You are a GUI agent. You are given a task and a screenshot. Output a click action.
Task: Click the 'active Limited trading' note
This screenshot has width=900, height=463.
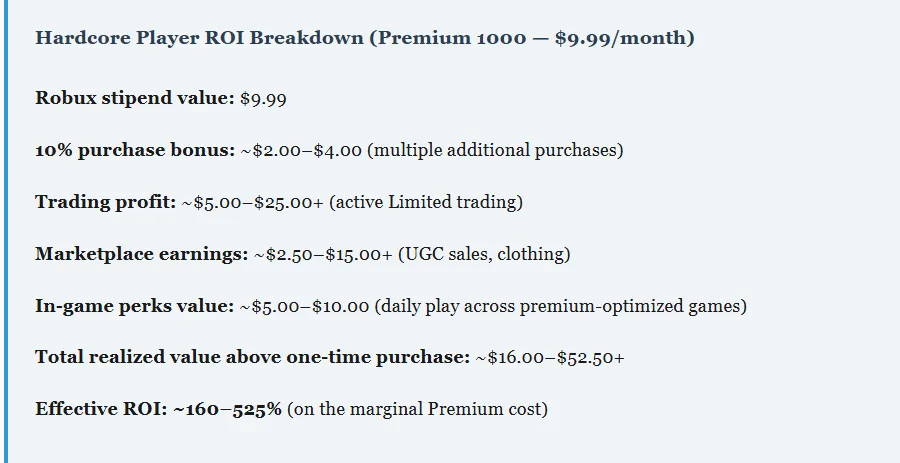(x=426, y=202)
